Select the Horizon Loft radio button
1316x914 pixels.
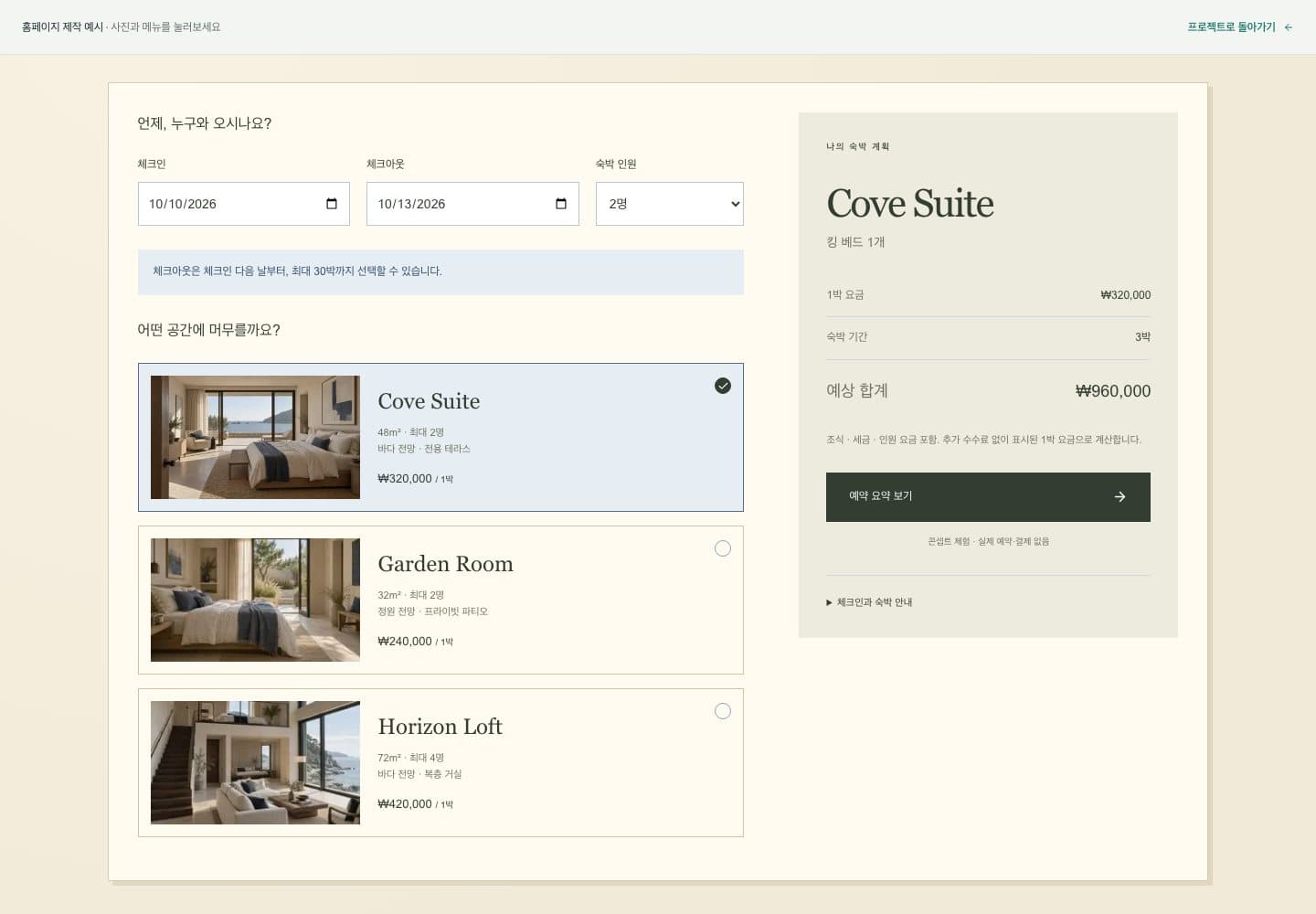[723, 711]
